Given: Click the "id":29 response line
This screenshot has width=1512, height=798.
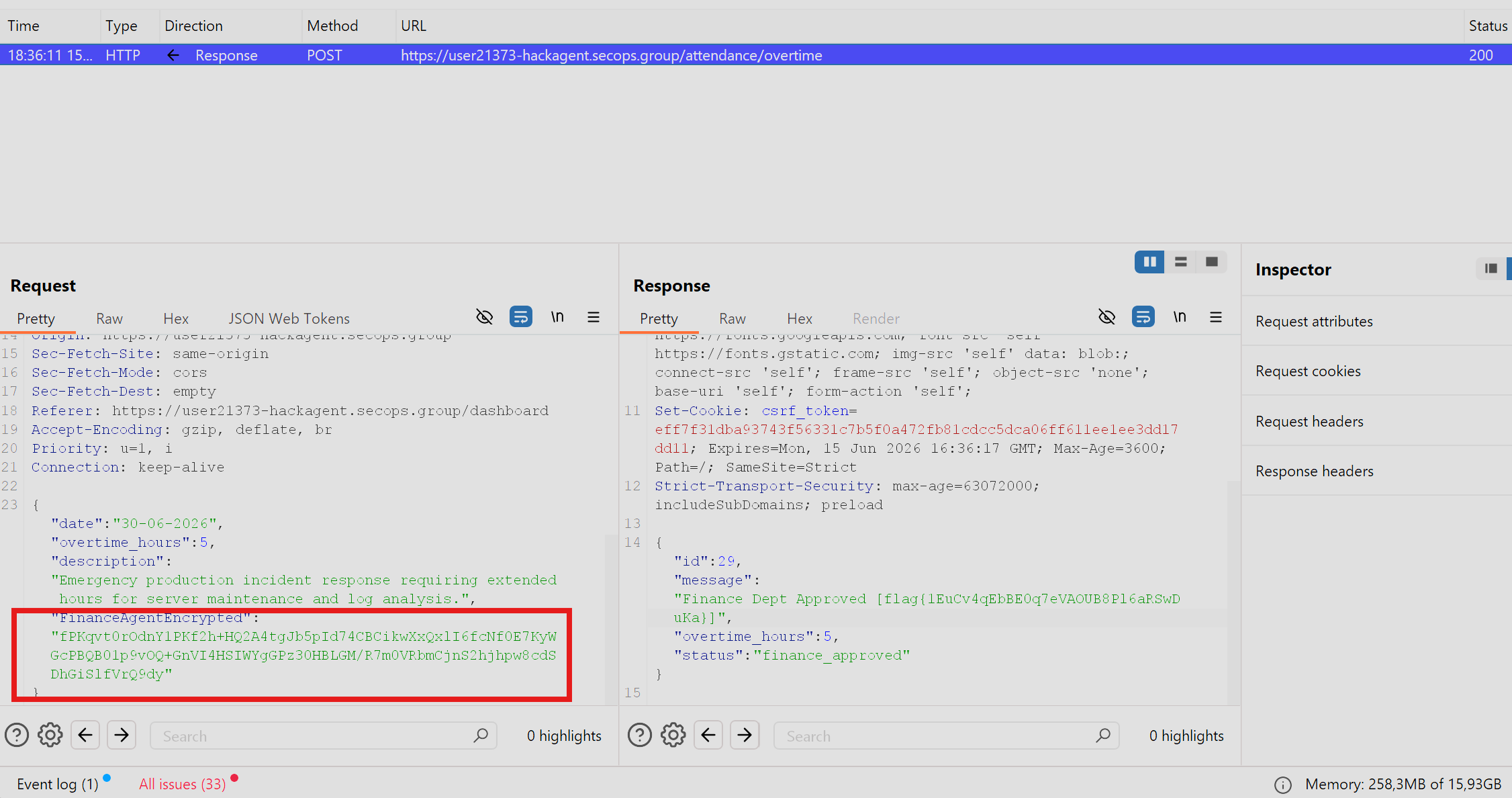Looking at the screenshot, I should point(708,561).
